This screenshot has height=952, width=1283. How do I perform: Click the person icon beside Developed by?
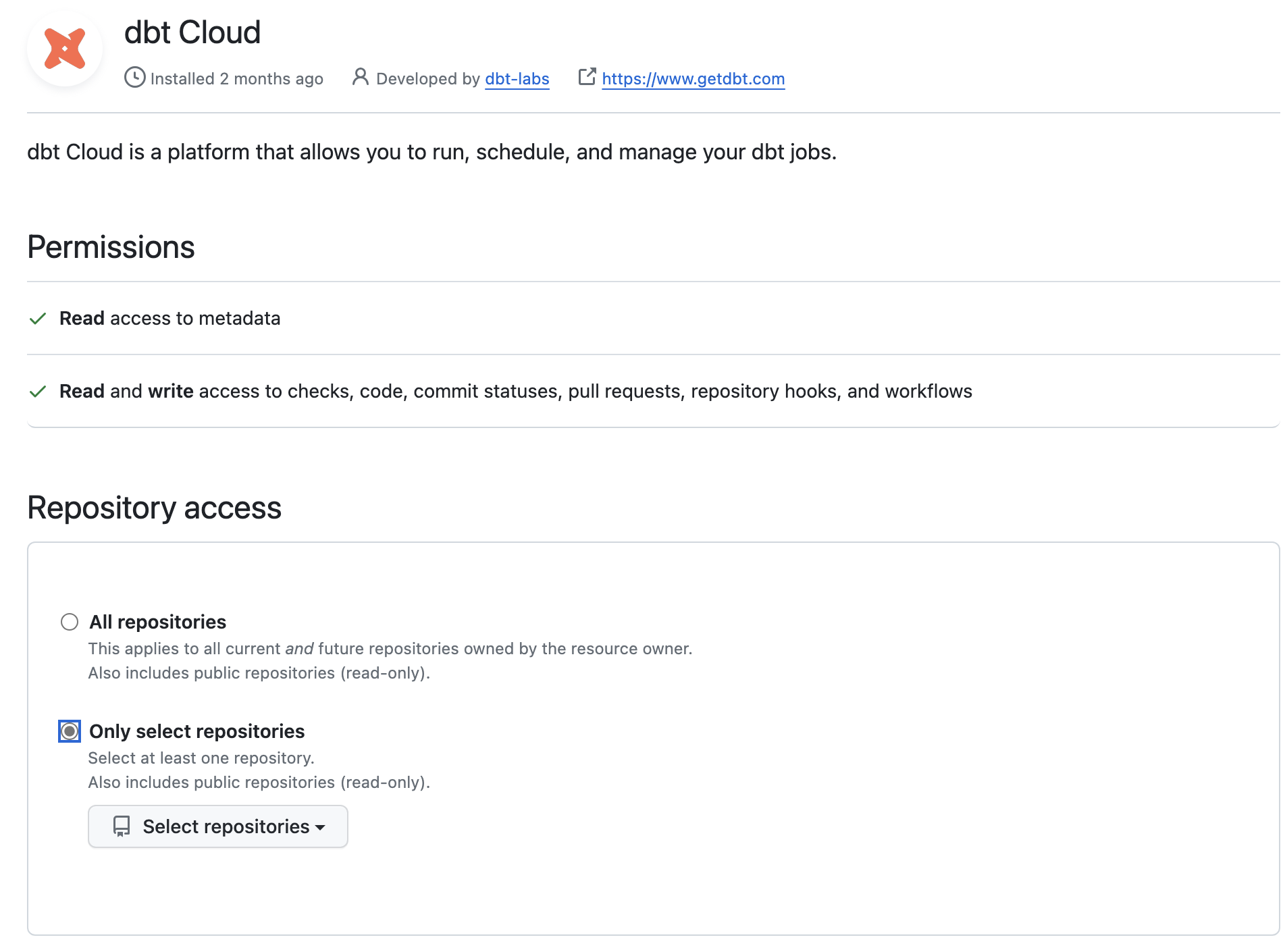click(361, 77)
